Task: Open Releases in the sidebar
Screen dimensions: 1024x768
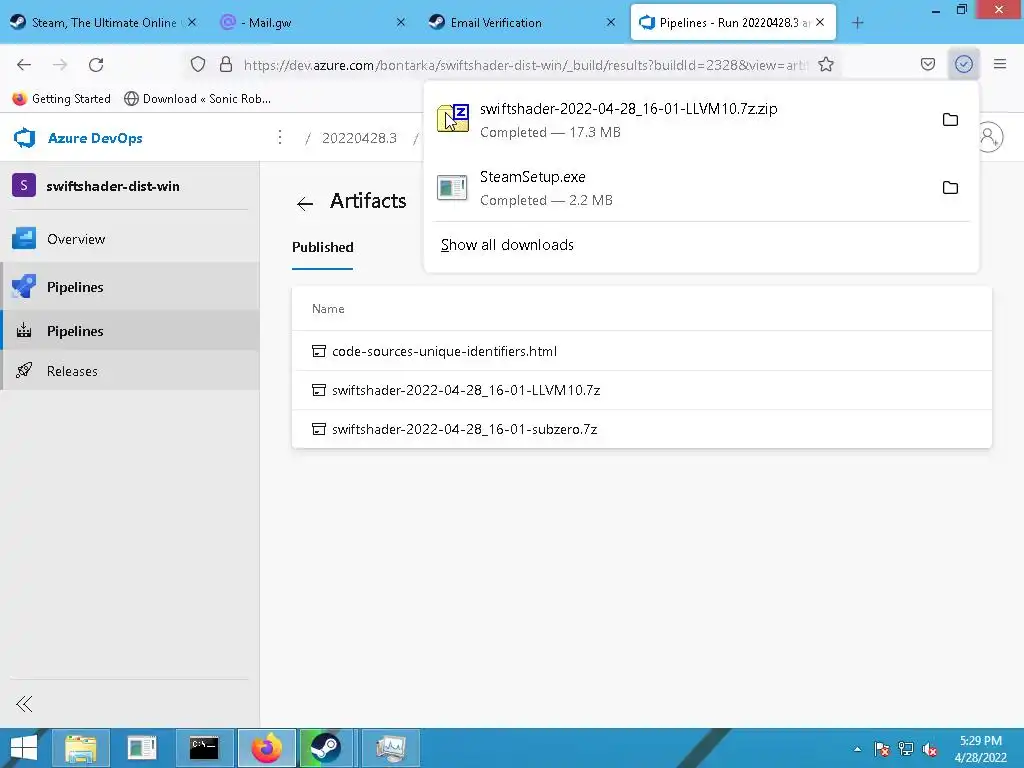Action: click(130, 371)
